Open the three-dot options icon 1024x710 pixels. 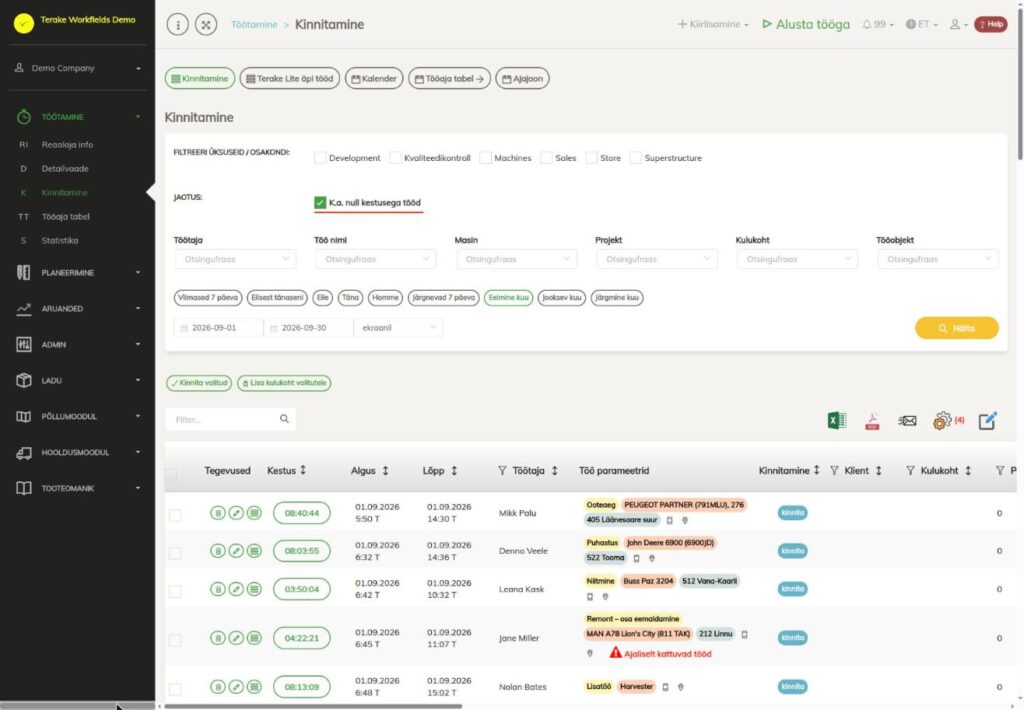pos(178,25)
